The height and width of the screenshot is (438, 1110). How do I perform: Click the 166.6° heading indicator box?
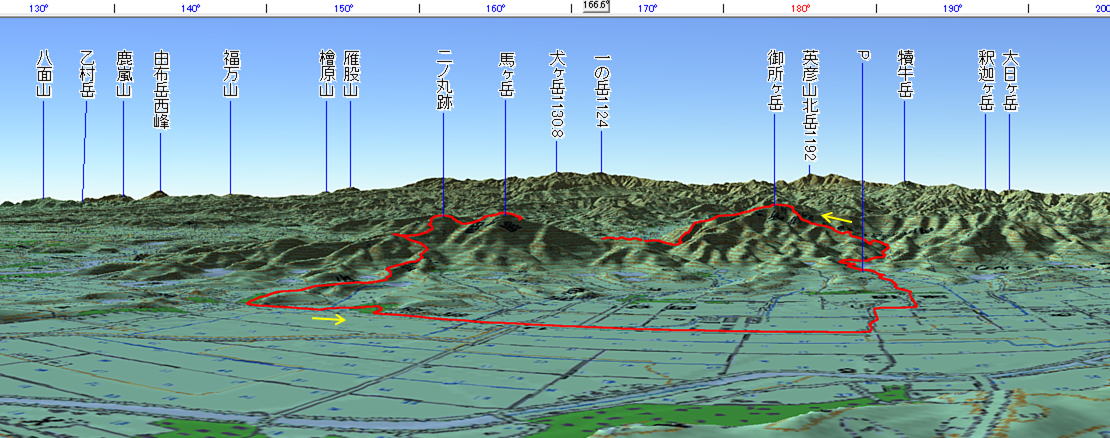click(x=596, y=6)
